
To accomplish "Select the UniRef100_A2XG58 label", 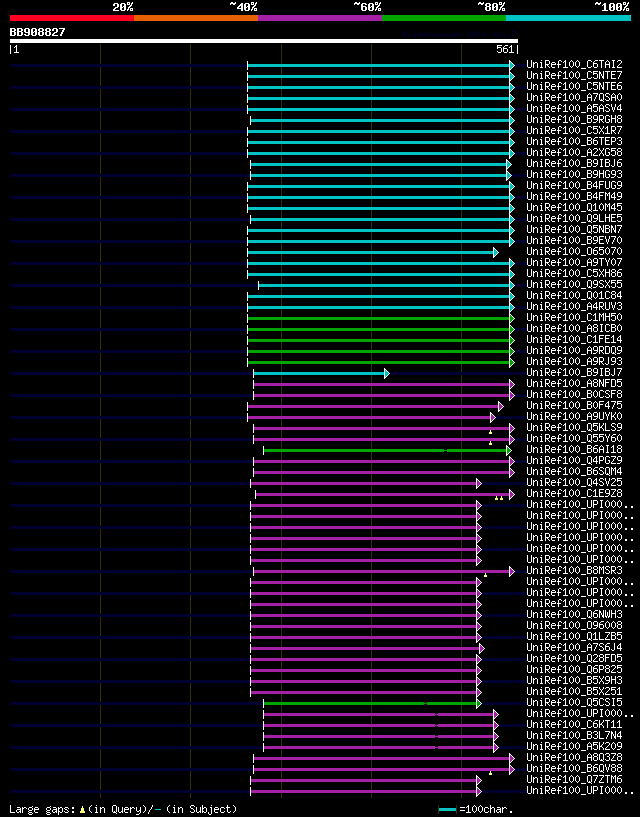I will point(574,152).
